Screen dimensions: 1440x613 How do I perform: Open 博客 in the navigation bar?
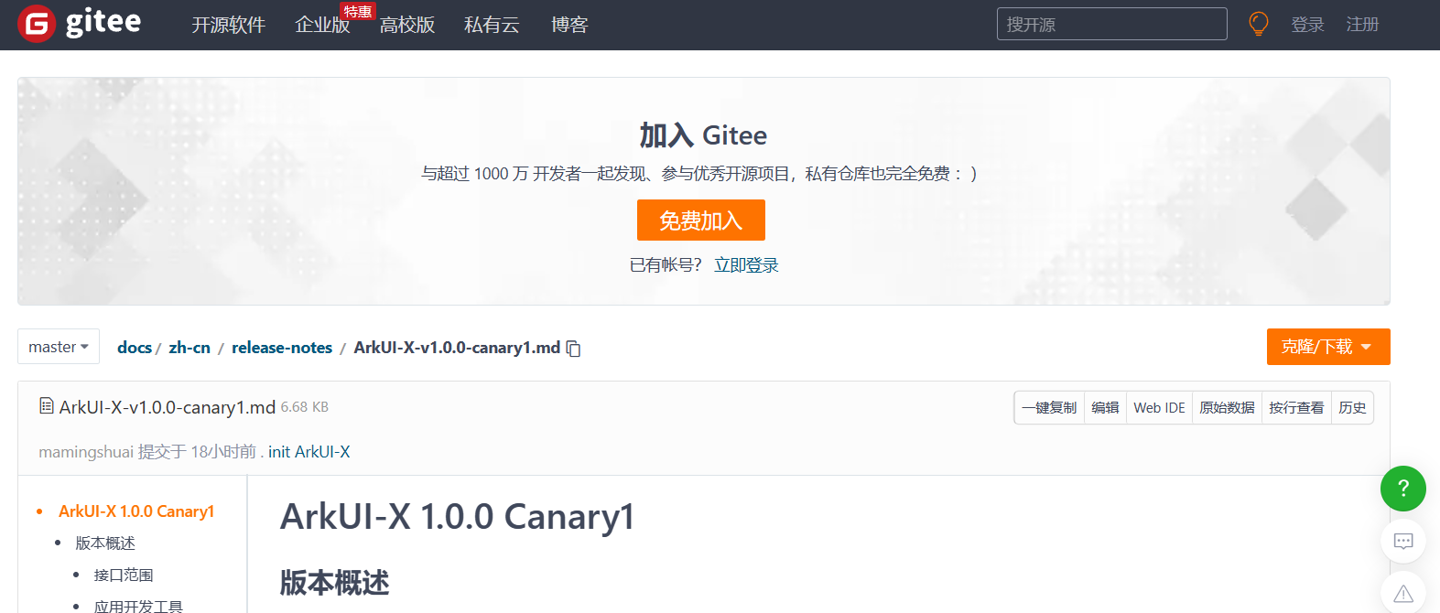pyautogui.click(x=569, y=25)
